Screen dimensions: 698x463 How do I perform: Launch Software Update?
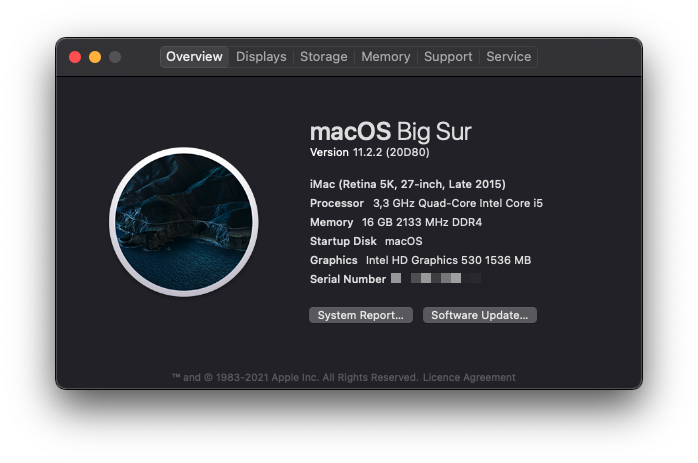pyautogui.click(x=479, y=315)
